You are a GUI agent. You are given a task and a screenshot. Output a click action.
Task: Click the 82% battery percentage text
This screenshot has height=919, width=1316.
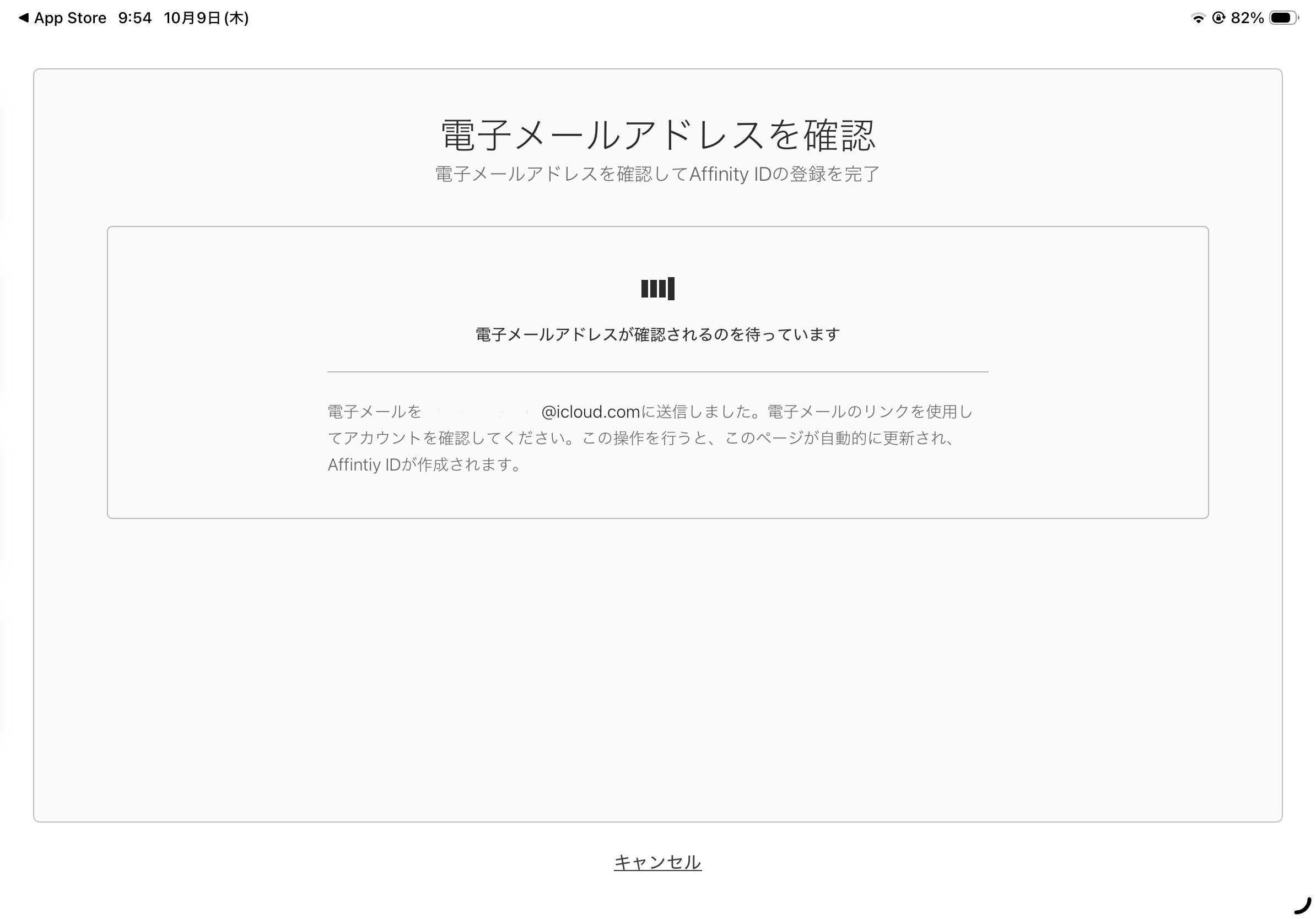click(x=1247, y=18)
